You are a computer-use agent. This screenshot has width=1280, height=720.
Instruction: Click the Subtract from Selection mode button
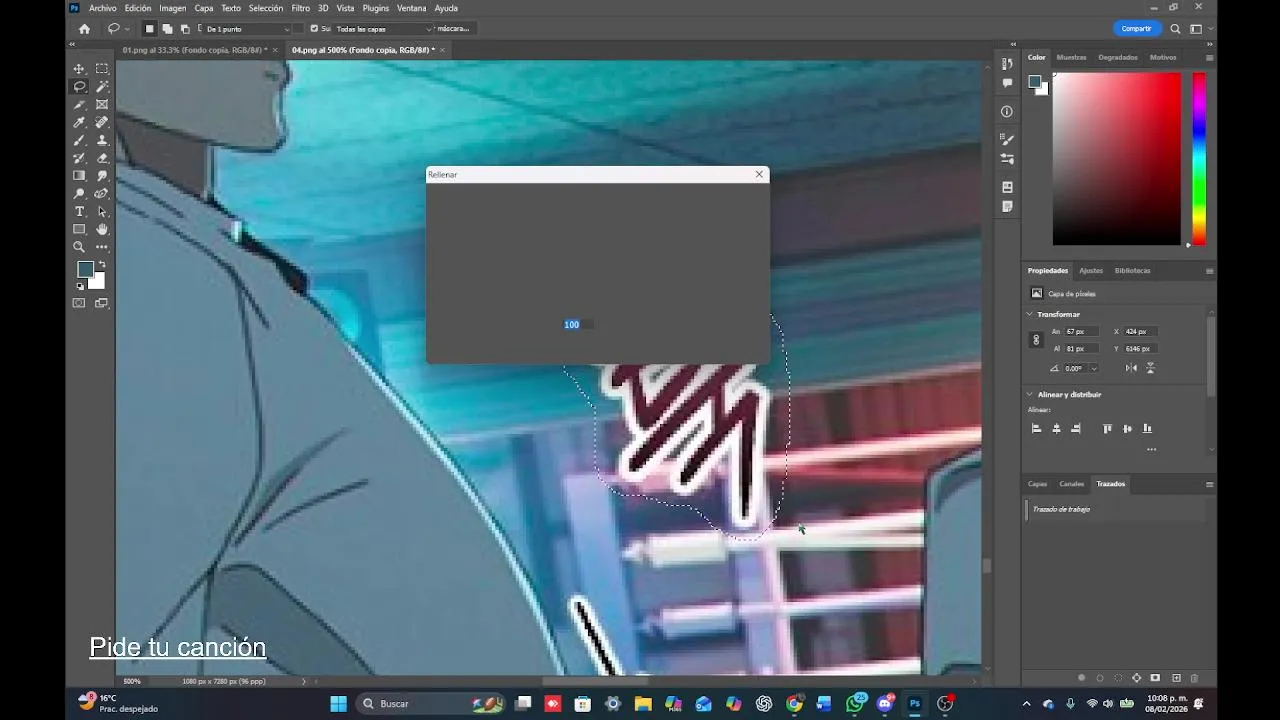click(185, 29)
